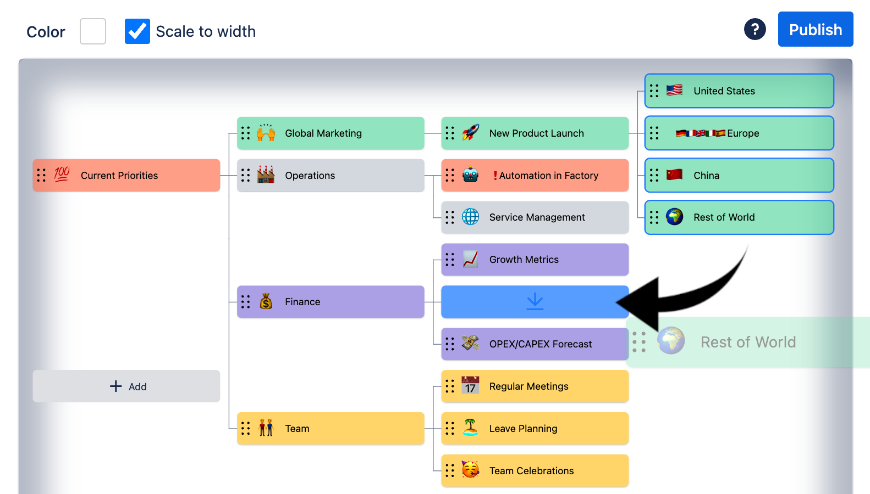The image size is (870, 494).
Task: Click the palm island icon on Leave Planning
Action: 470,428
